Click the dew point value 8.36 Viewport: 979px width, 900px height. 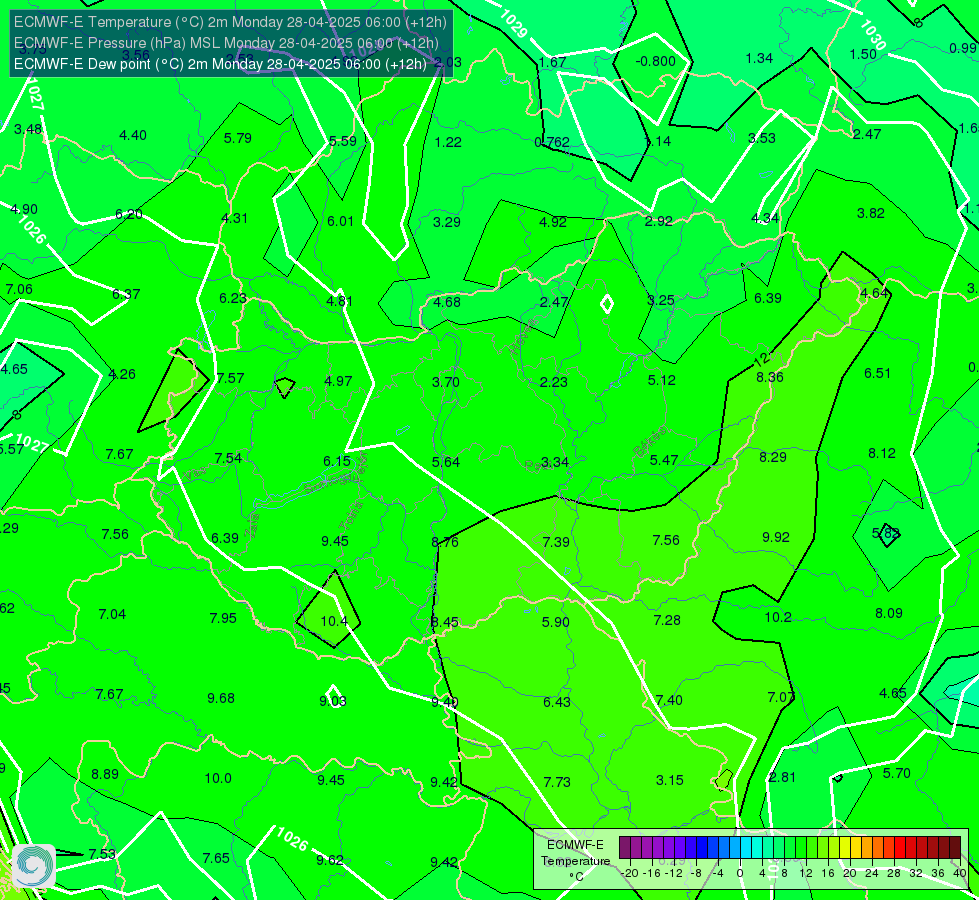pos(770,377)
